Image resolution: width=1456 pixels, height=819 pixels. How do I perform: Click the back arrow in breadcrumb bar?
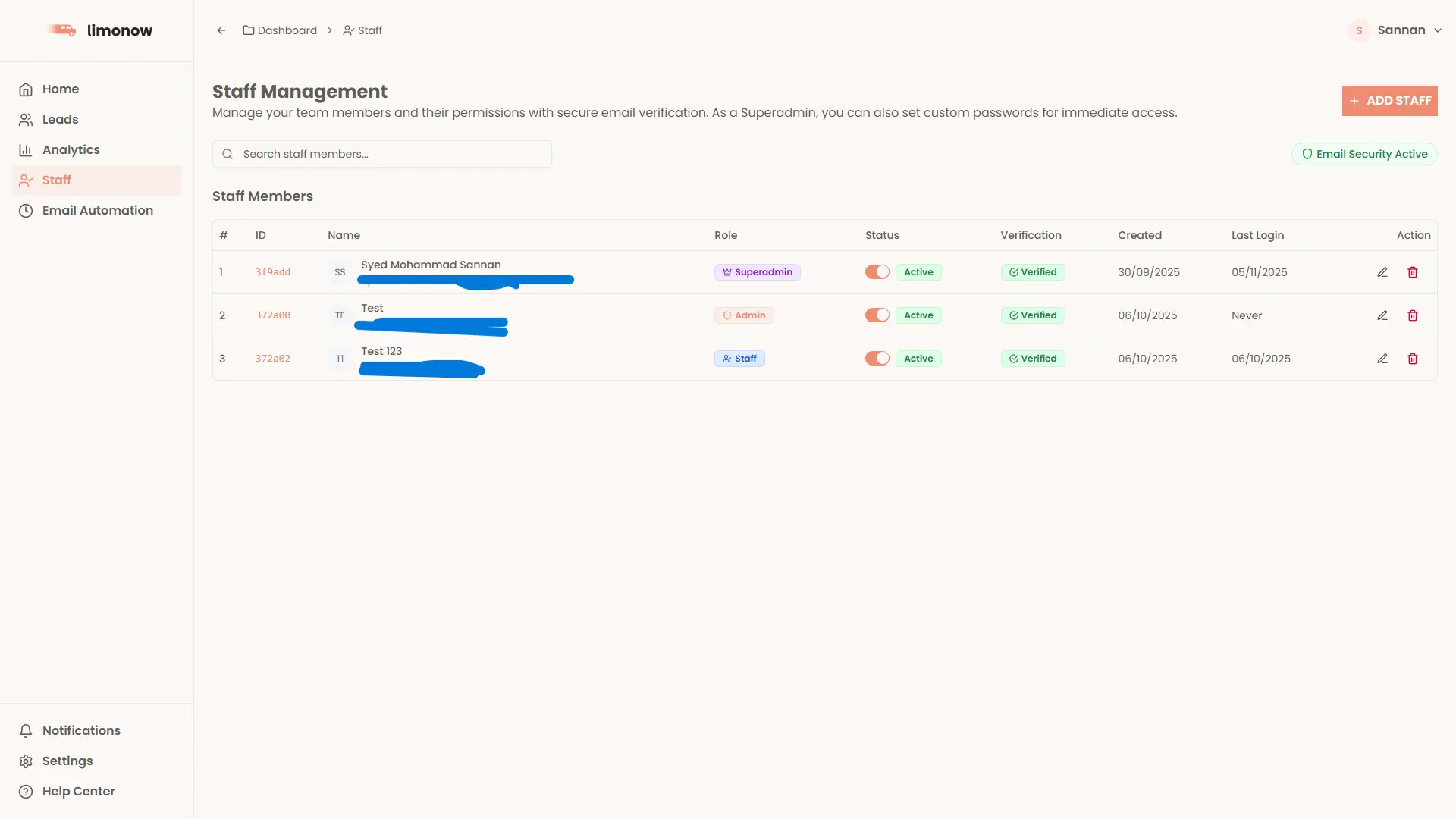click(221, 30)
